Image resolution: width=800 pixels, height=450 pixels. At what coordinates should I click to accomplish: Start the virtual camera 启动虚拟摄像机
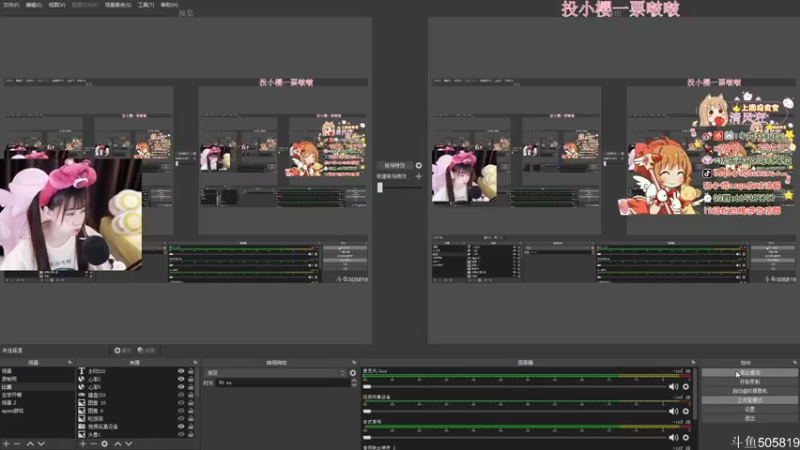tap(749, 391)
